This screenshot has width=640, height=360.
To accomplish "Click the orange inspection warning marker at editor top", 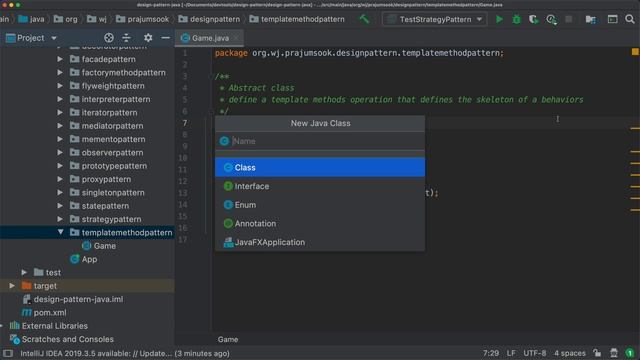I will pos(635,52).
